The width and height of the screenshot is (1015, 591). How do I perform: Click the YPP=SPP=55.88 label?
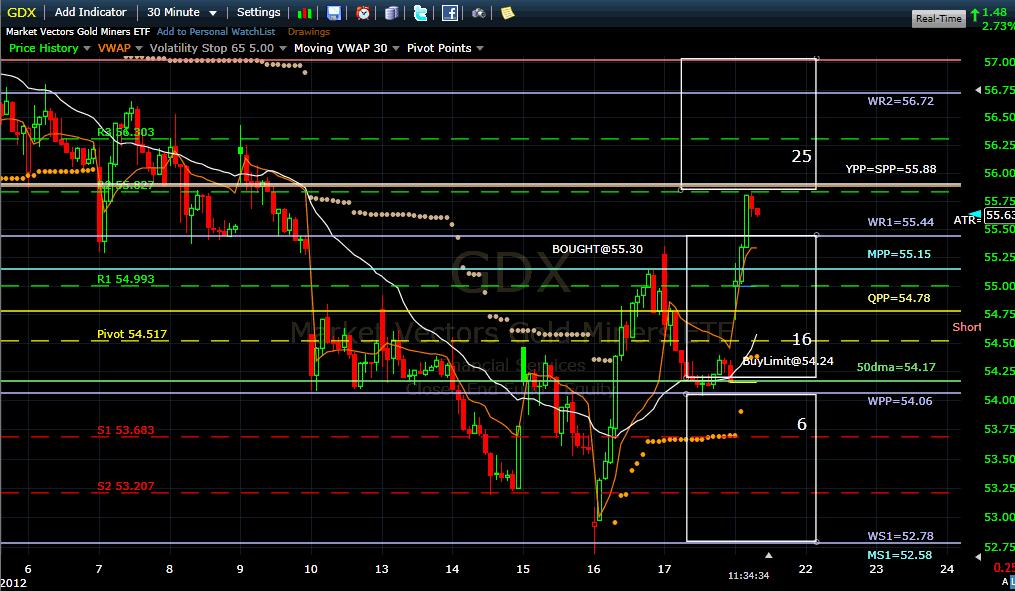(891, 169)
